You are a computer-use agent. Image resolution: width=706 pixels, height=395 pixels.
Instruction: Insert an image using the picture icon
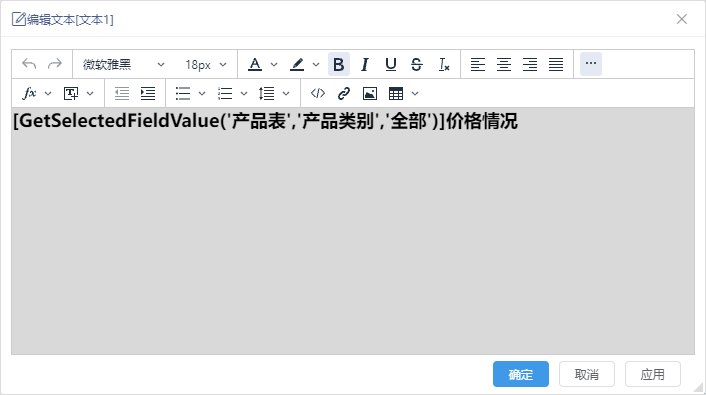(370, 94)
